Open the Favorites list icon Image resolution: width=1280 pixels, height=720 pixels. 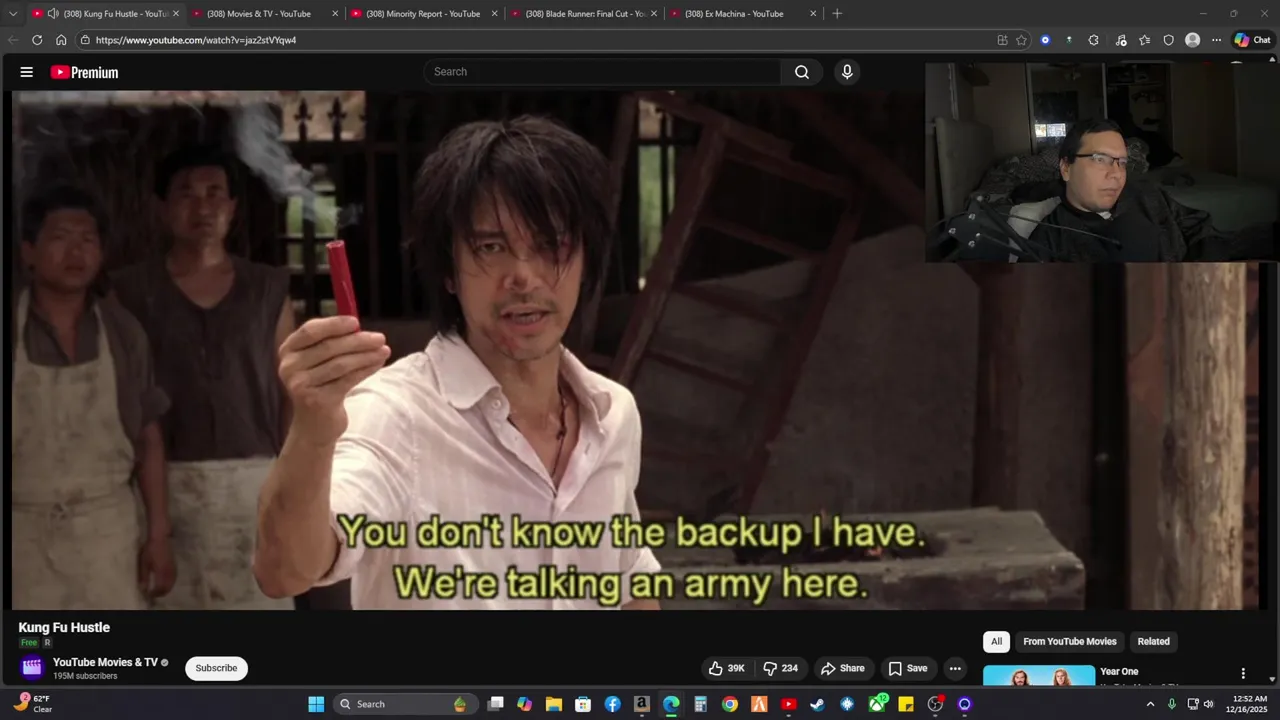1145,40
